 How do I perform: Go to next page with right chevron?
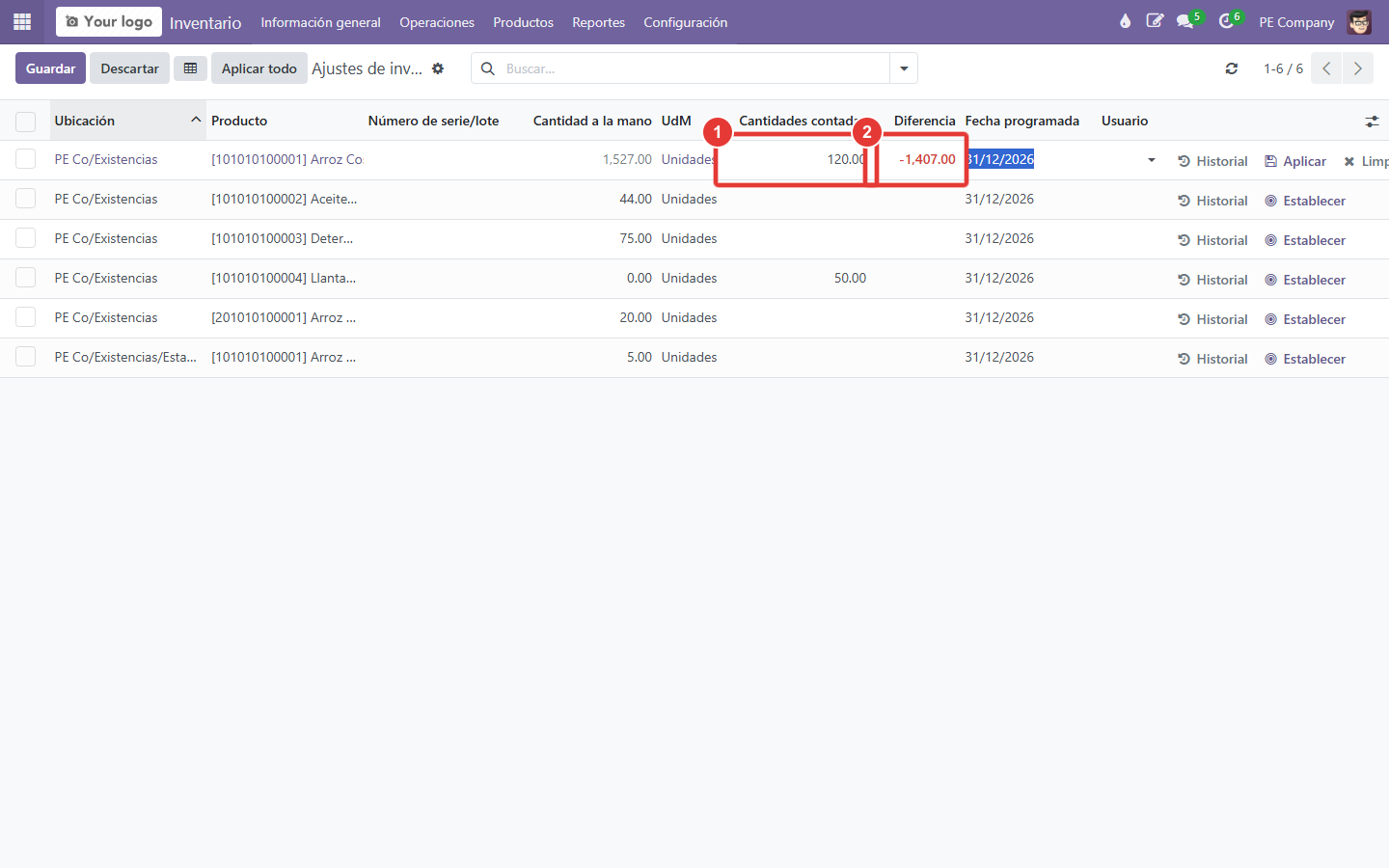pos(1357,68)
